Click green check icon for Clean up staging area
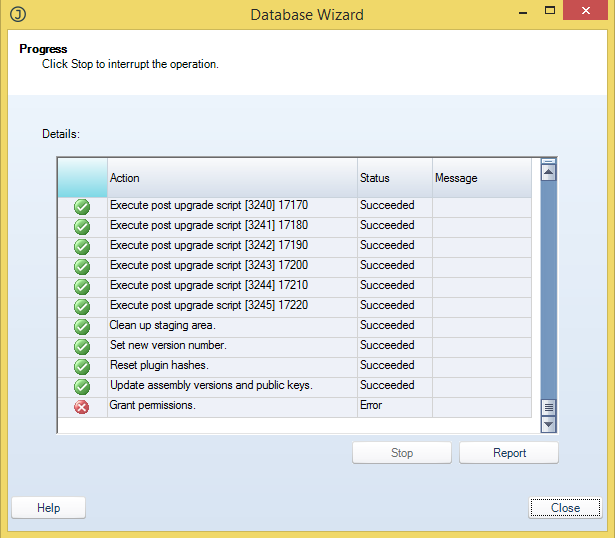Screen dimensions: 615x538 coord(82,326)
